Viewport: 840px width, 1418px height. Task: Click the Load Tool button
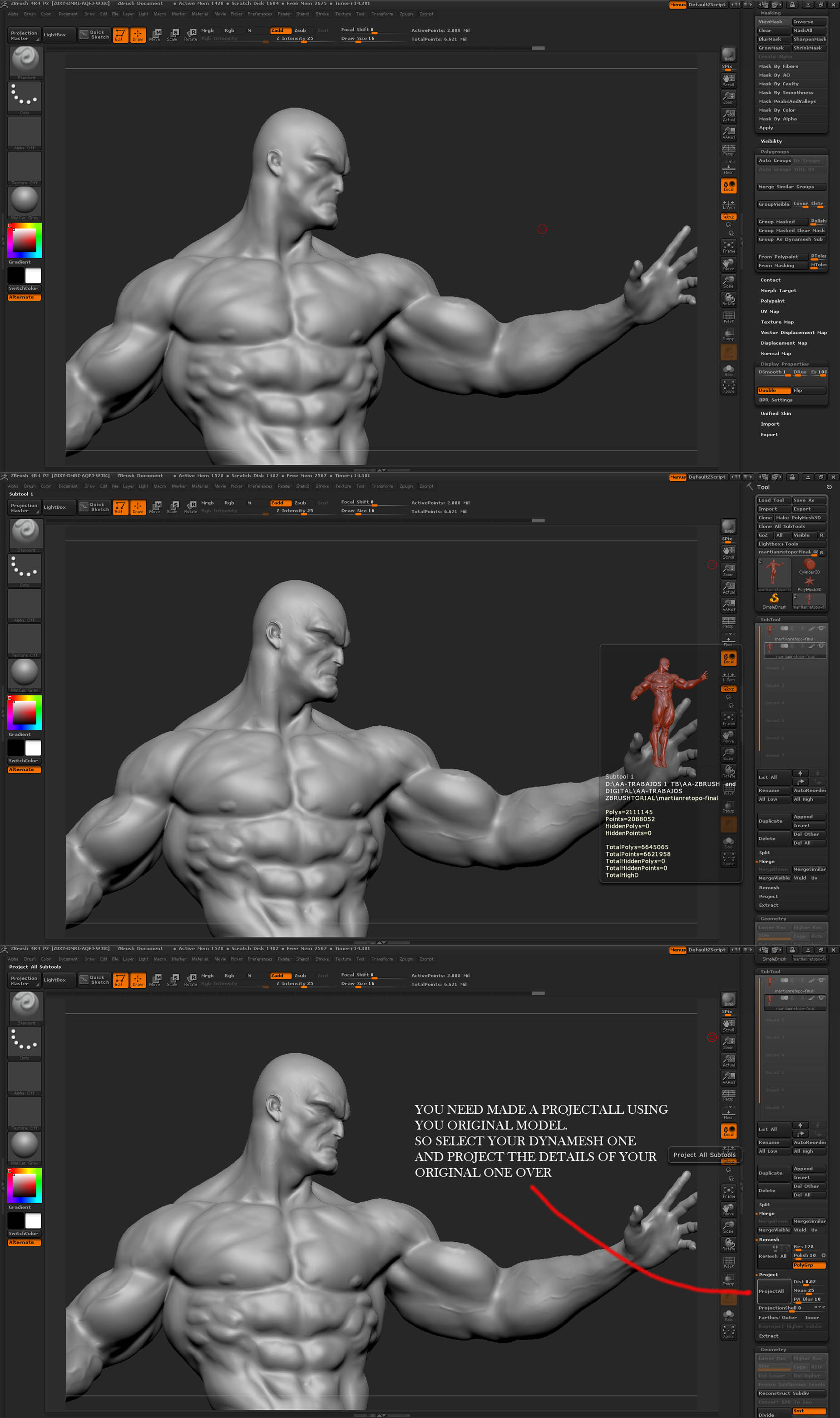pyautogui.click(x=774, y=501)
